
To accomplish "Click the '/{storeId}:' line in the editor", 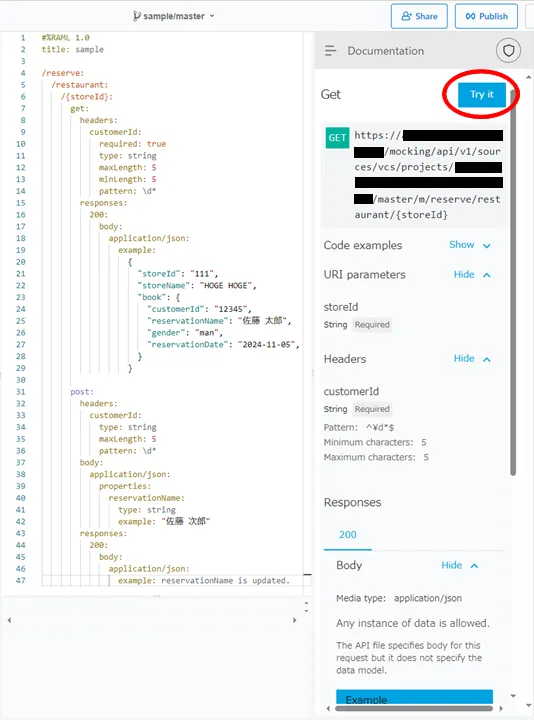I will point(87,97).
